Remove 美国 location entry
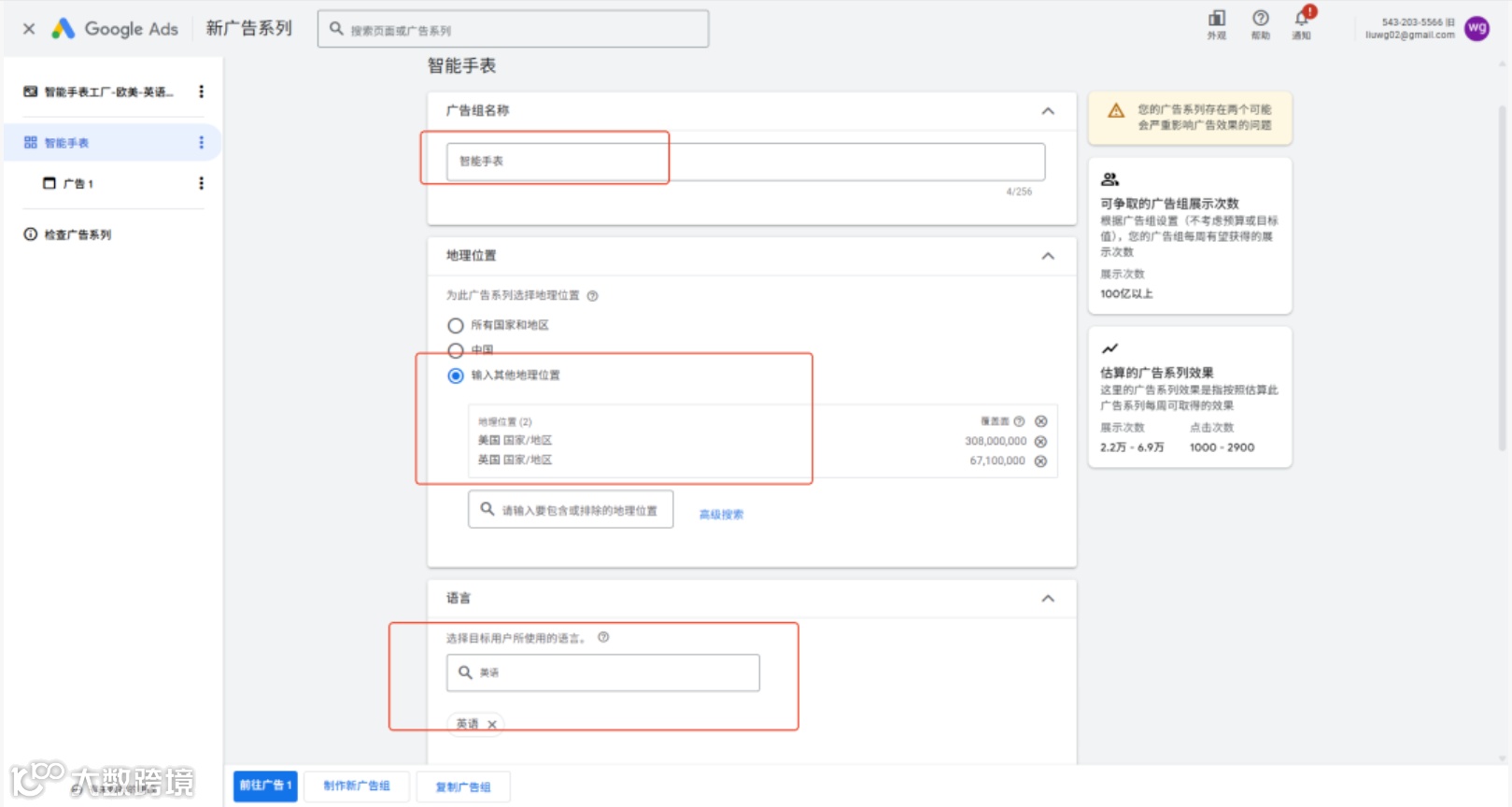Screen dimensions: 1512x807 click(1041, 441)
